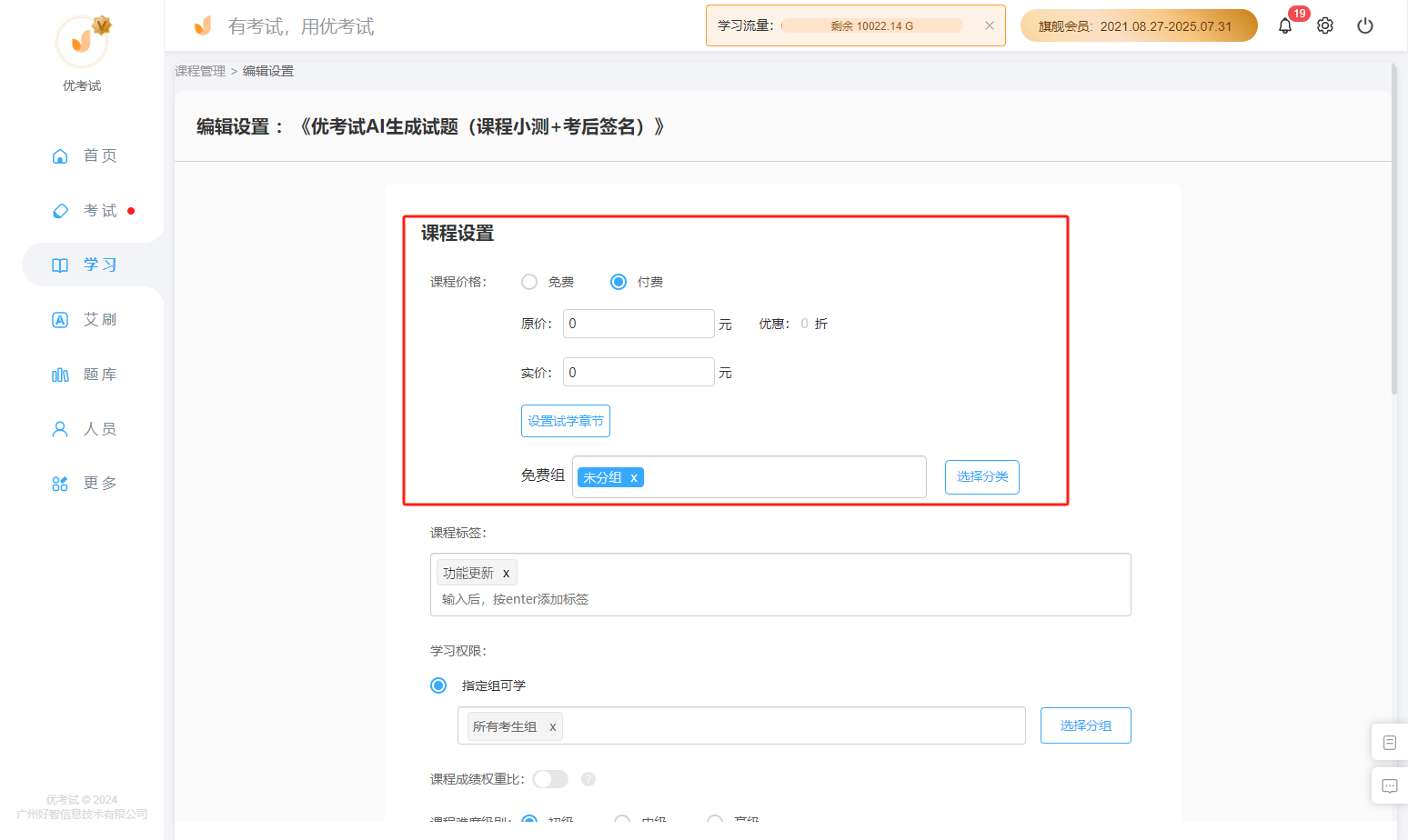The image size is (1408, 840).
Task: Open 艾刷 in sidebar
Action: tap(100, 319)
